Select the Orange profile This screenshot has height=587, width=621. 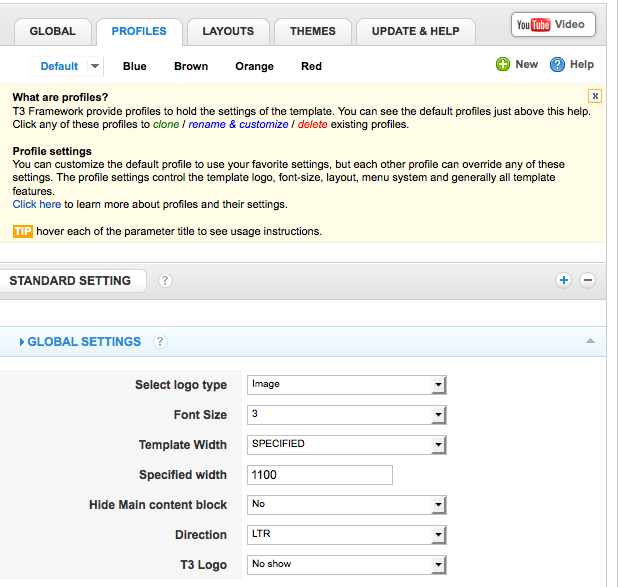(254, 67)
